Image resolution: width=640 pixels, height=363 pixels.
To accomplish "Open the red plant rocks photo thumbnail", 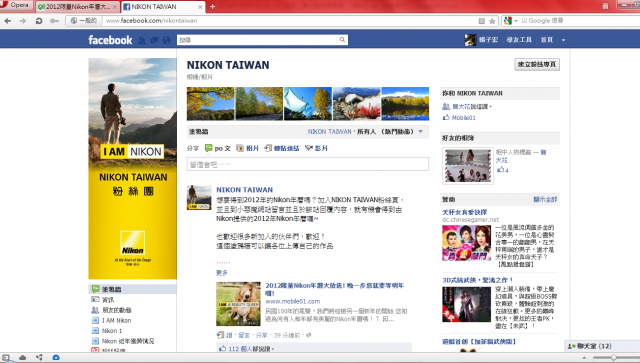I will click(x=356, y=104).
